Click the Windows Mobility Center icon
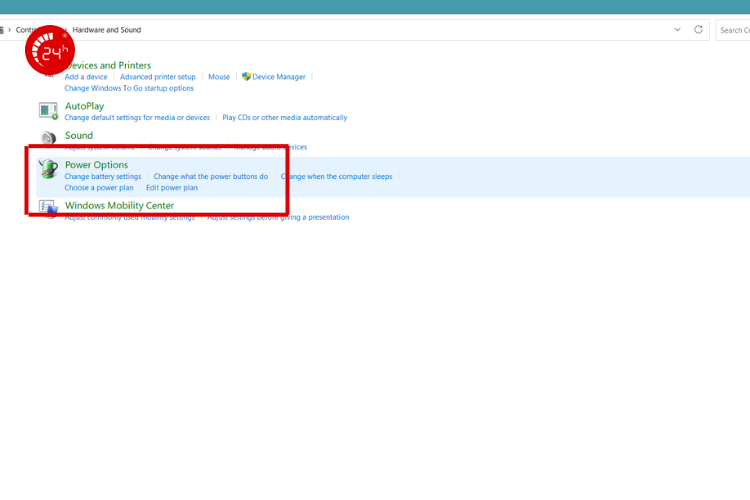 (x=48, y=208)
